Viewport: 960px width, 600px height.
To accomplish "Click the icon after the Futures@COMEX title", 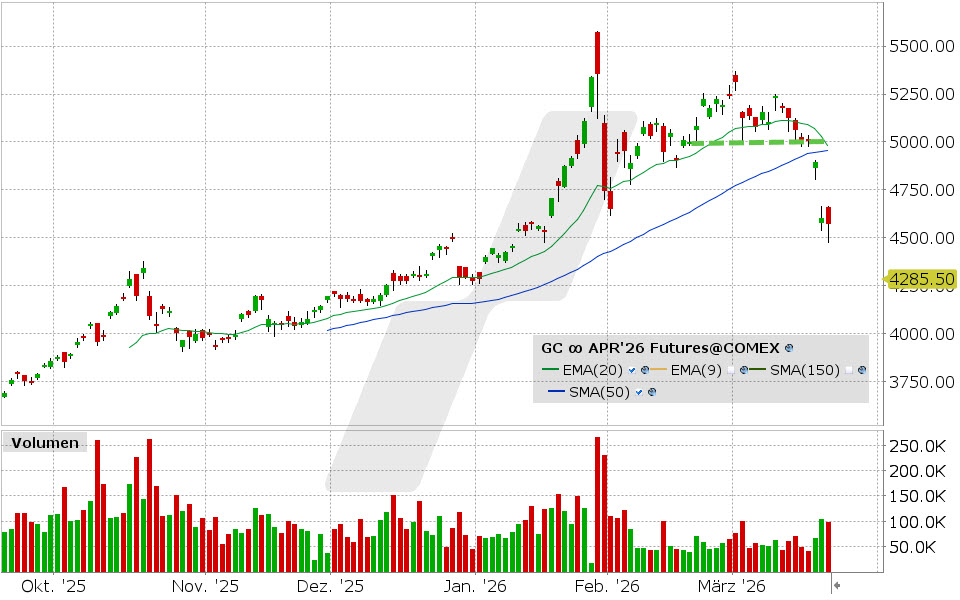I will click(789, 349).
